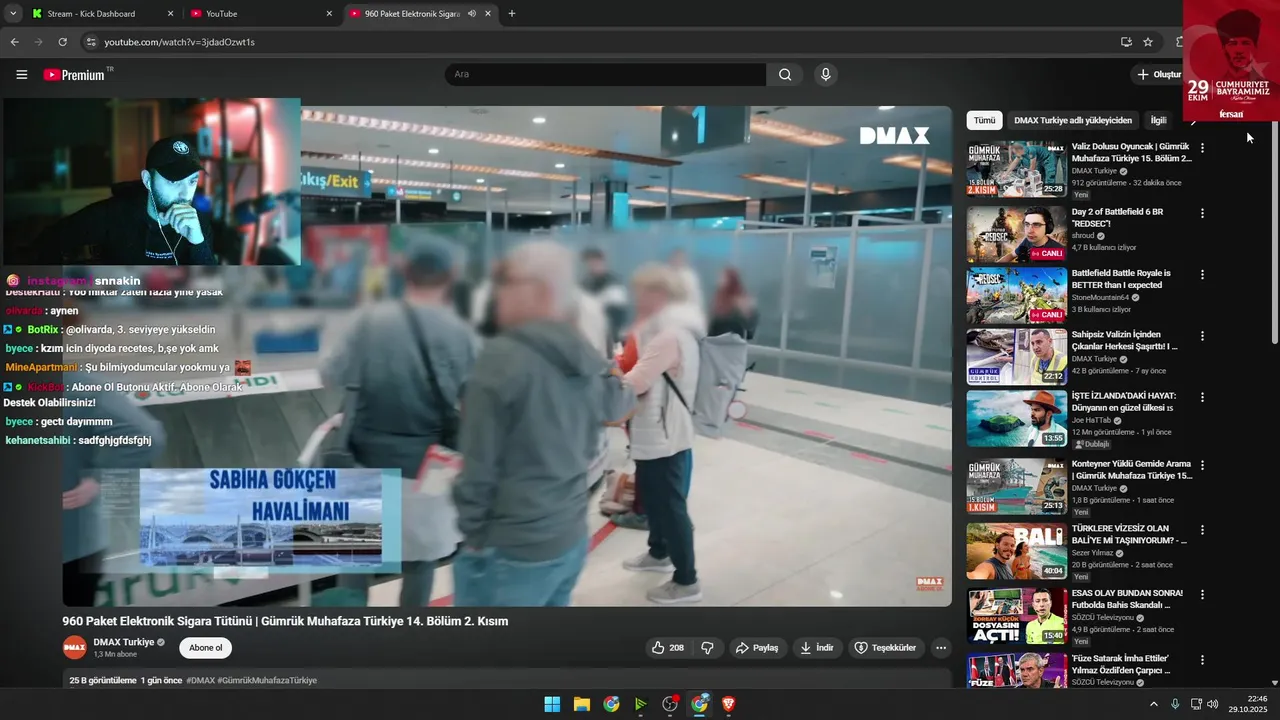
Task: Open Brave browser from taskbar
Action: 729,704
